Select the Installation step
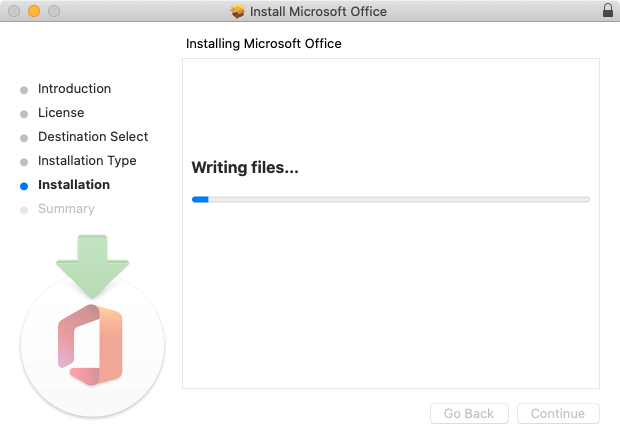Viewport: 620px width, 438px height. click(74, 185)
